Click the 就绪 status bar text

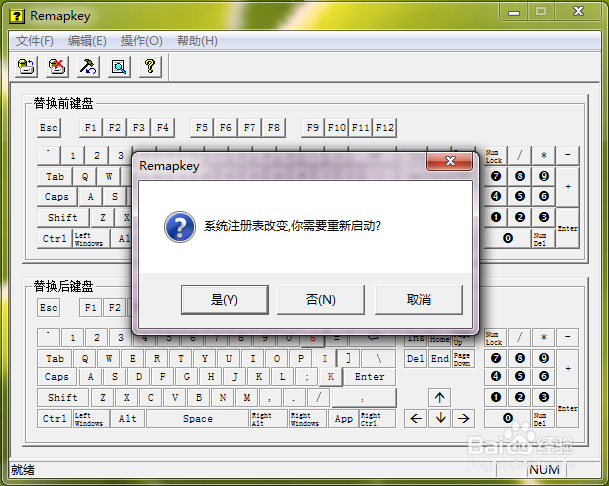click(x=23, y=470)
